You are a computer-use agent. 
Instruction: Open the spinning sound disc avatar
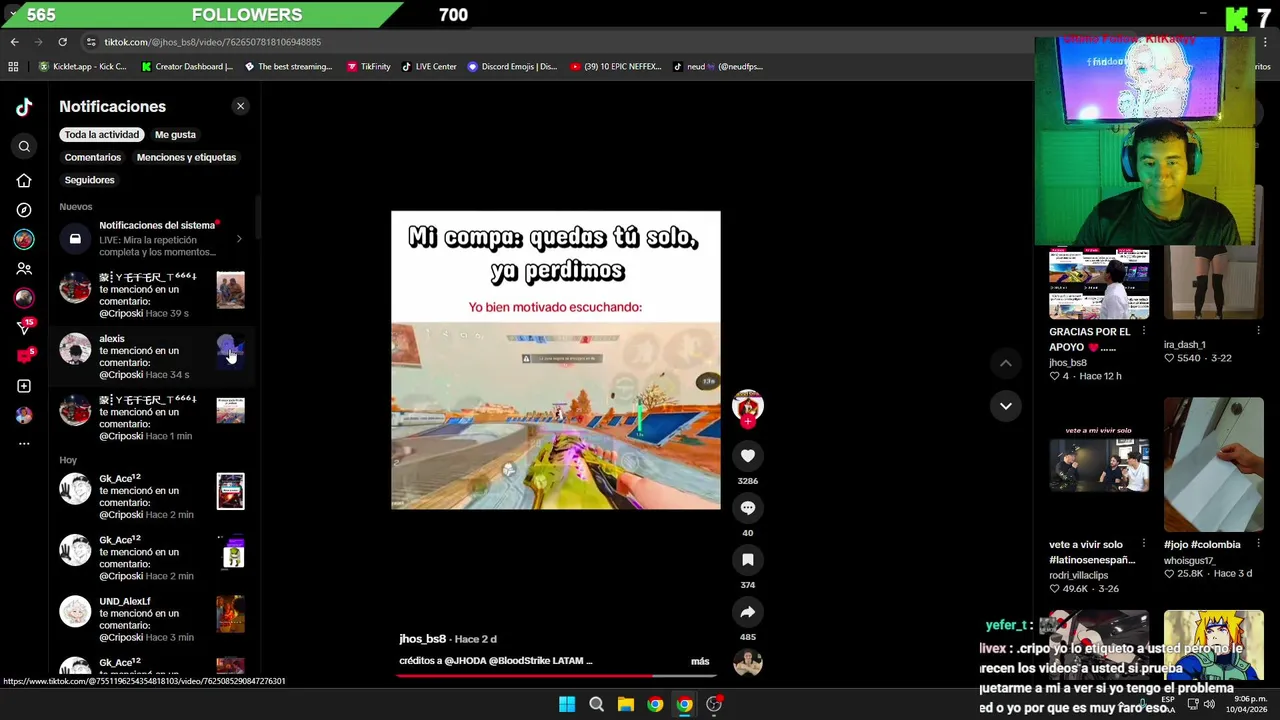coord(748,662)
